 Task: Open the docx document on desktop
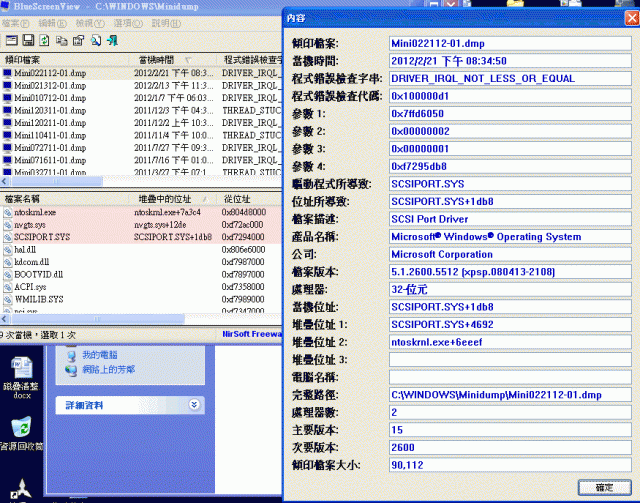coord(21,377)
